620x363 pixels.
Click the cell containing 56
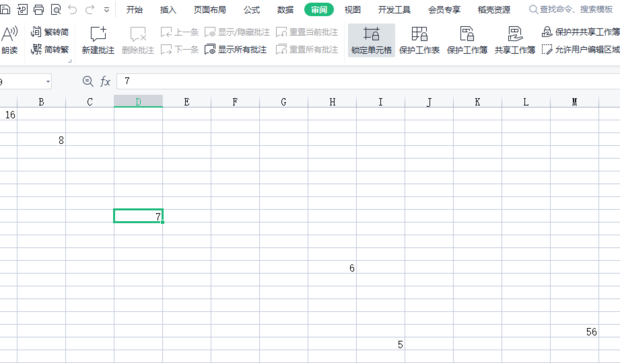(x=575, y=331)
